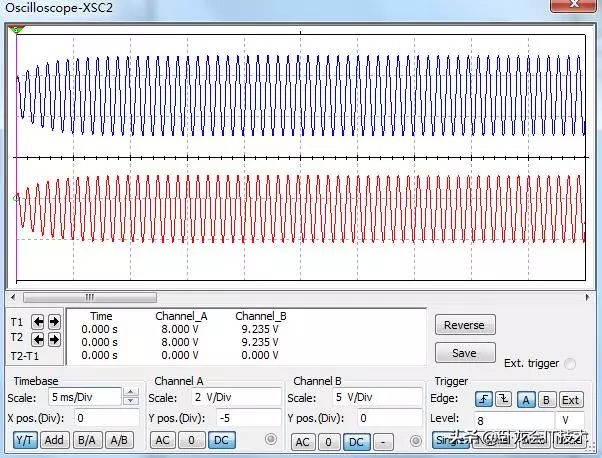Click T1 Channel_B reading 9.235 V
Image resolution: width=602 pixels, height=458 pixels.
click(260, 329)
